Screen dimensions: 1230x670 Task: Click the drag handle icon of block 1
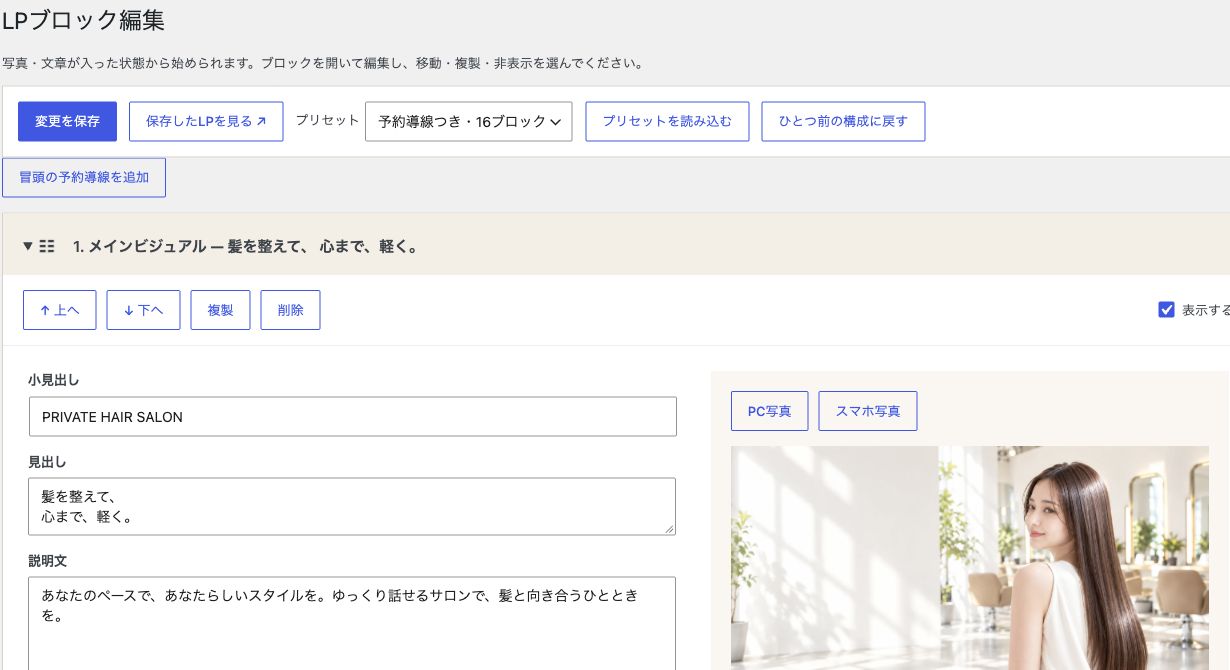[x=47, y=246]
